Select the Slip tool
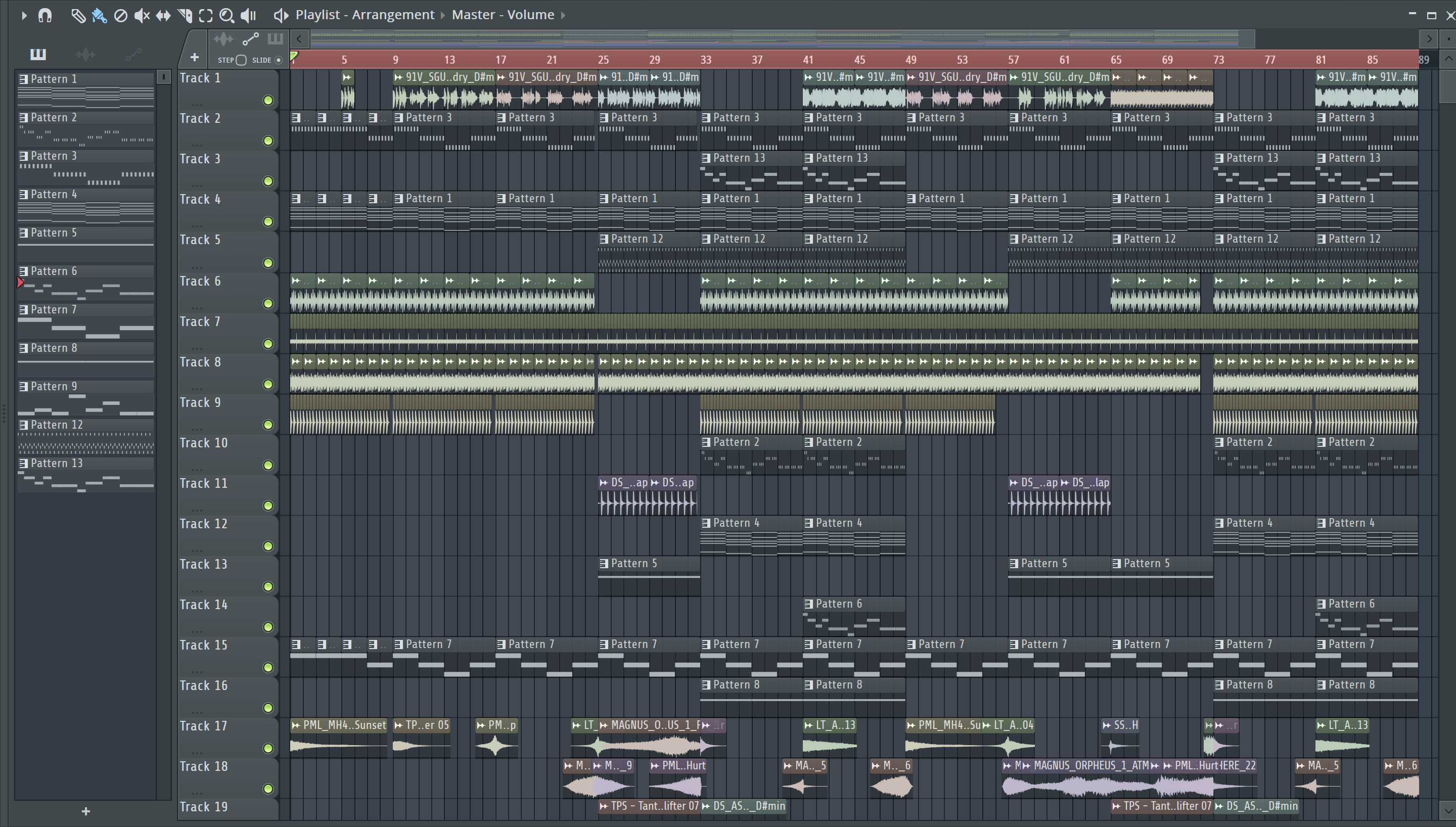Viewport: 1456px width, 827px height. [163, 15]
